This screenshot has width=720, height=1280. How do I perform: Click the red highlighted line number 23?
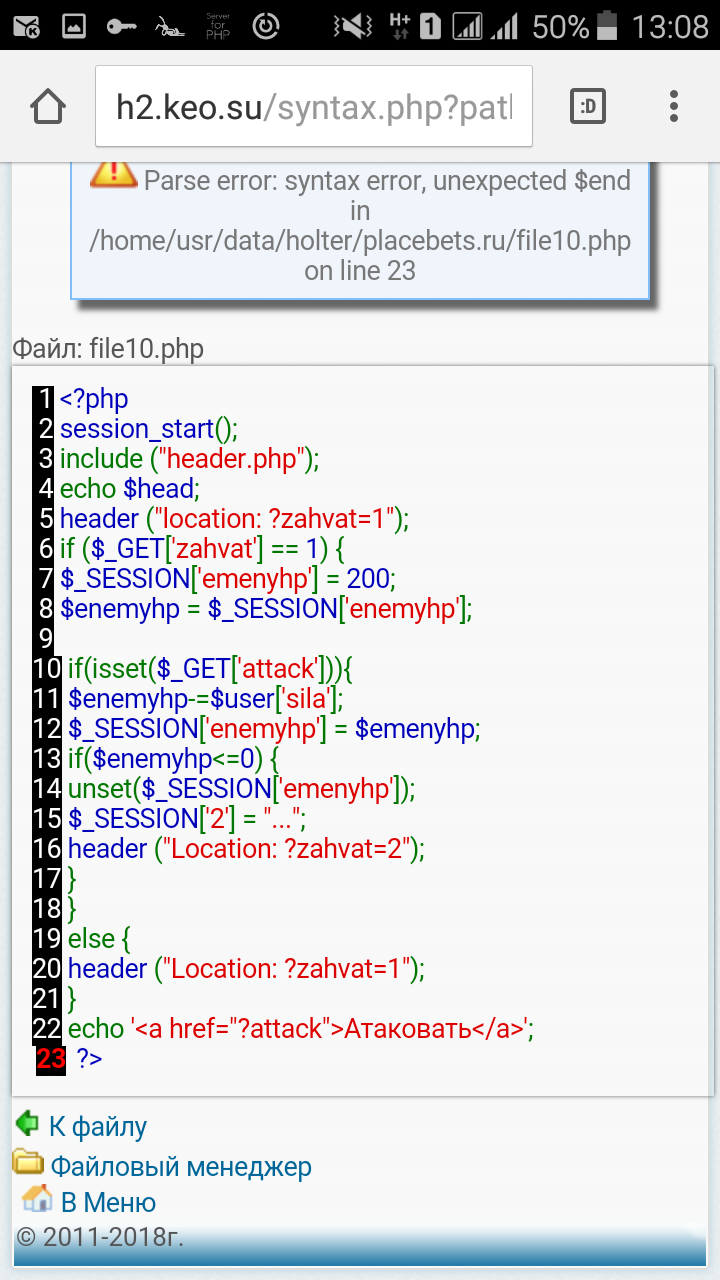point(51,1059)
